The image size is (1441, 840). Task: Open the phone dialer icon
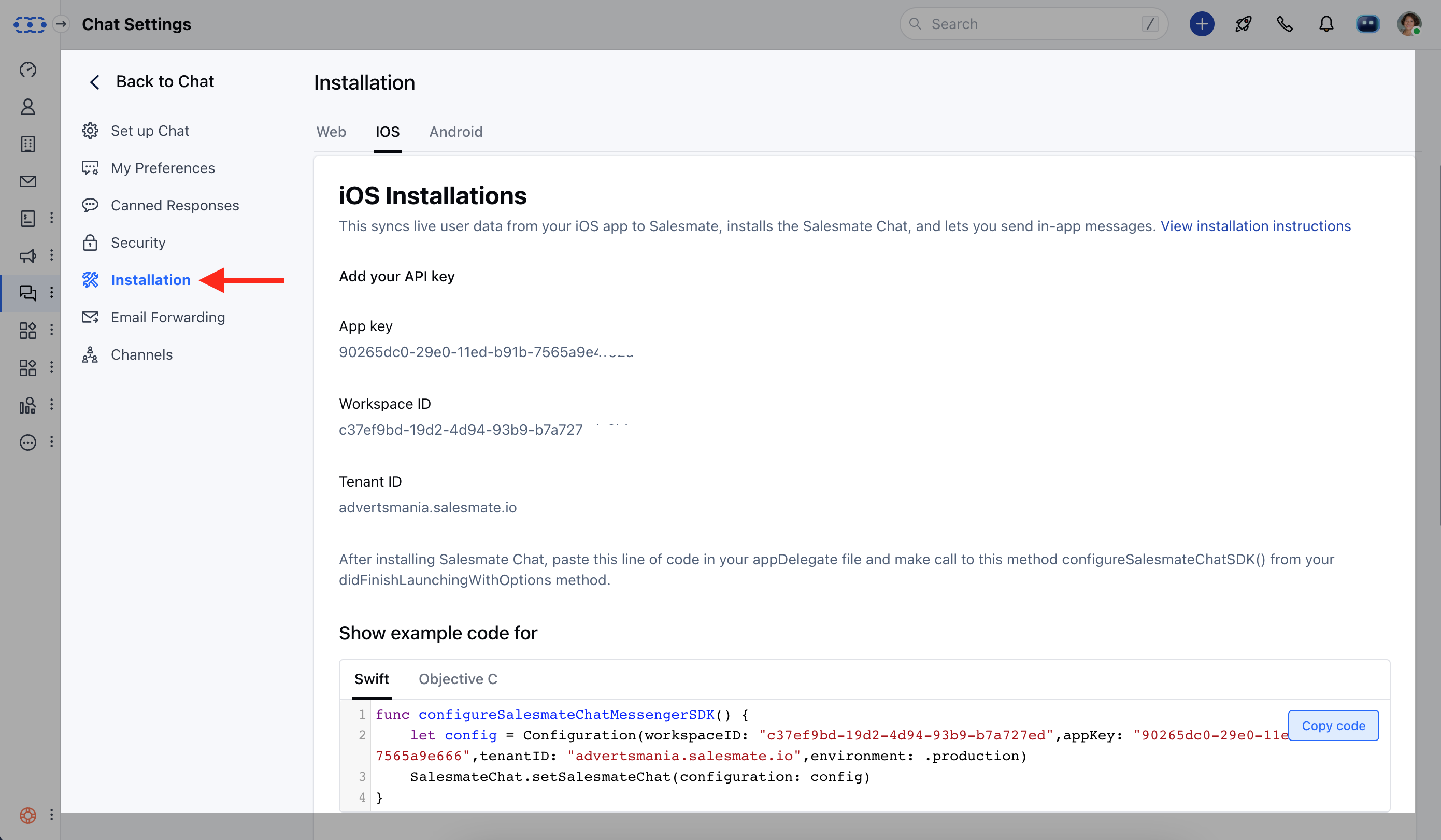coord(1285,24)
